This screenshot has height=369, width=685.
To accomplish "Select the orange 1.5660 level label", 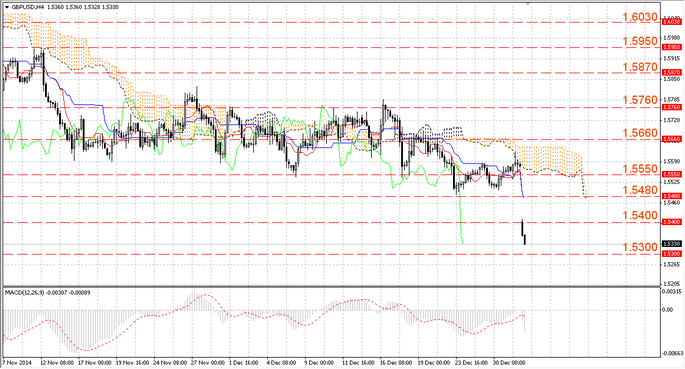I will pyautogui.click(x=640, y=133).
